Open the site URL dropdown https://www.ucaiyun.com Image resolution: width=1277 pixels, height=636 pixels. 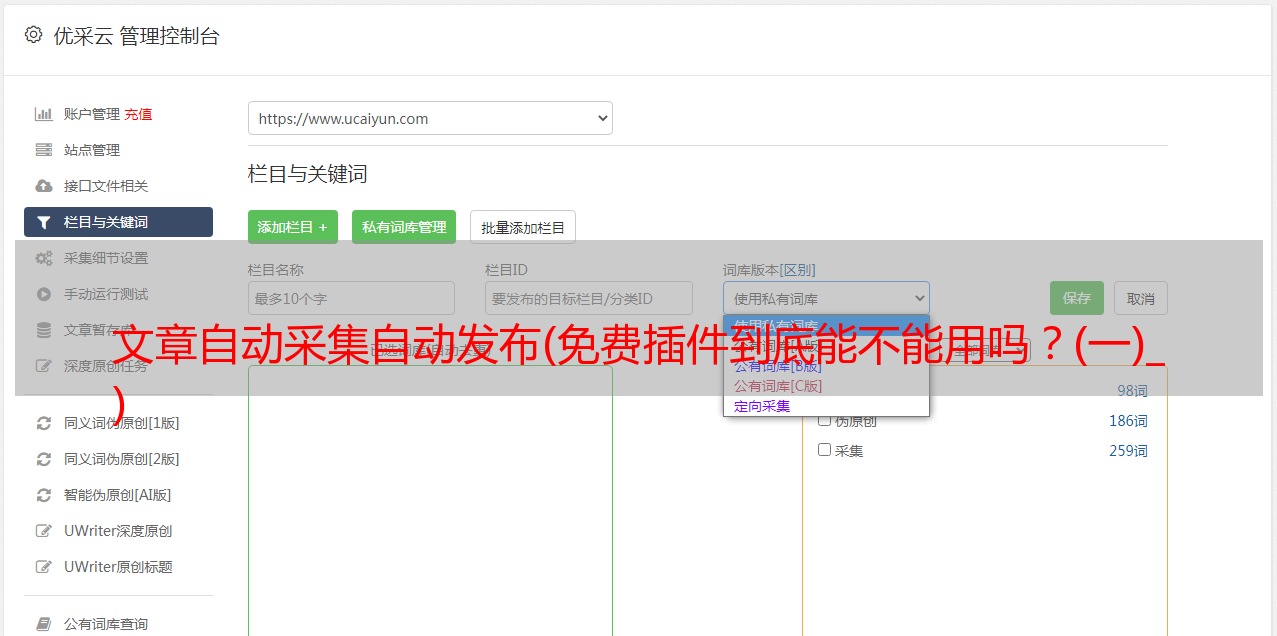coord(430,118)
